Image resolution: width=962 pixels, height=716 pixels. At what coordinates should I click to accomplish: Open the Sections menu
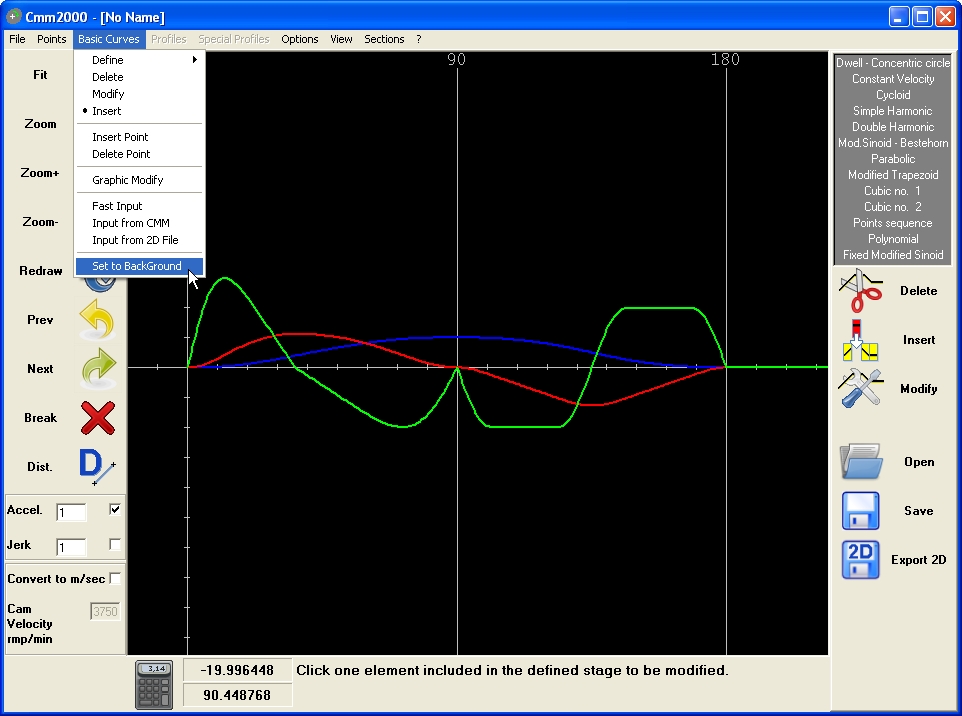384,39
